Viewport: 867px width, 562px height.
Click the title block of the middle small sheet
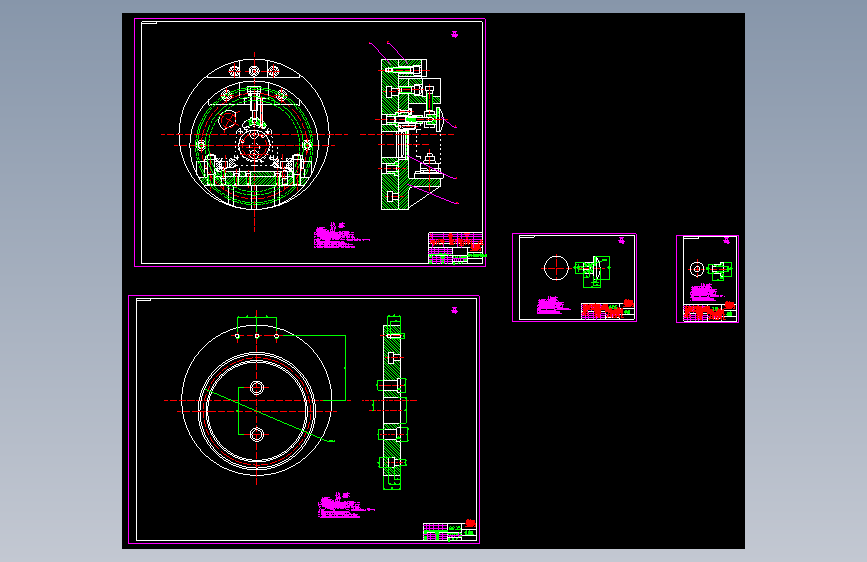[608, 311]
